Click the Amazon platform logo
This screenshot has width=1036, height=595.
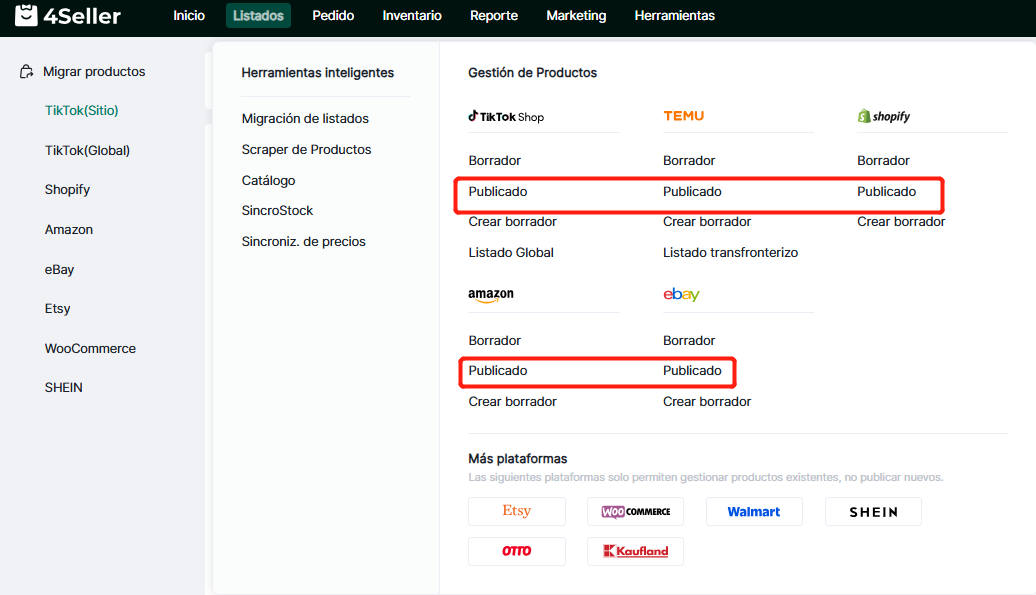pos(490,295)
